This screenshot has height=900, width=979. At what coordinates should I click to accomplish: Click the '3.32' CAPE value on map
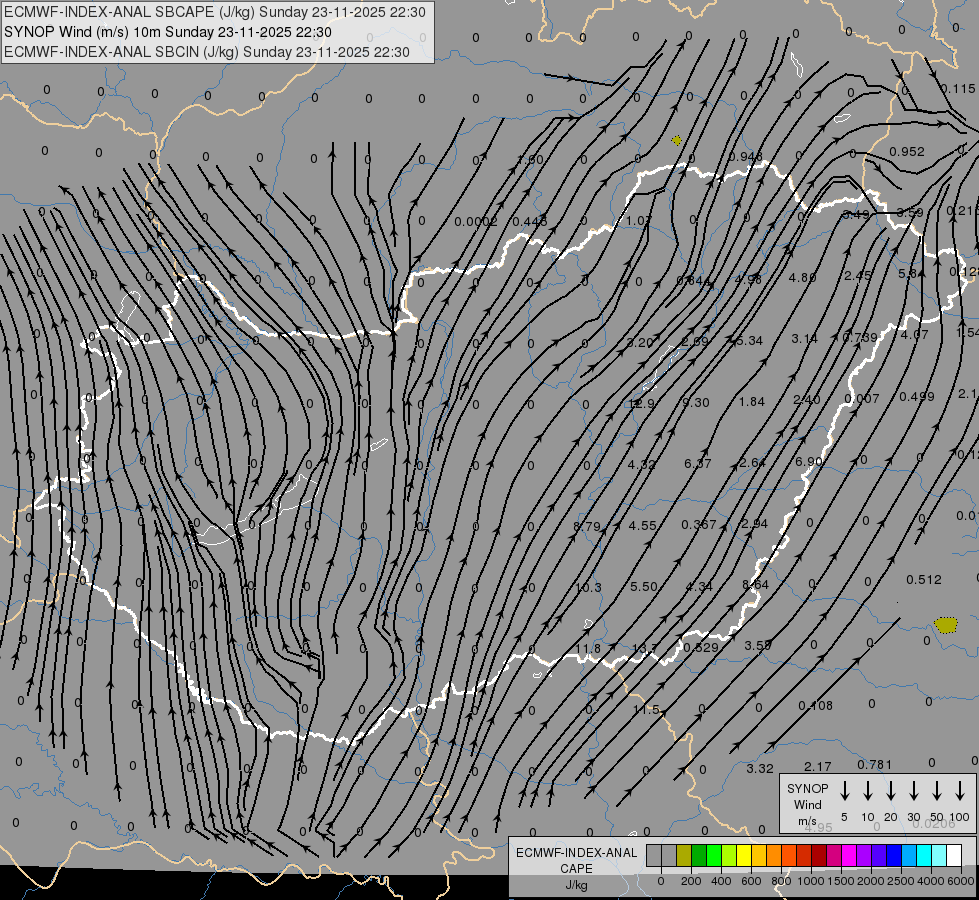(760, 769)
